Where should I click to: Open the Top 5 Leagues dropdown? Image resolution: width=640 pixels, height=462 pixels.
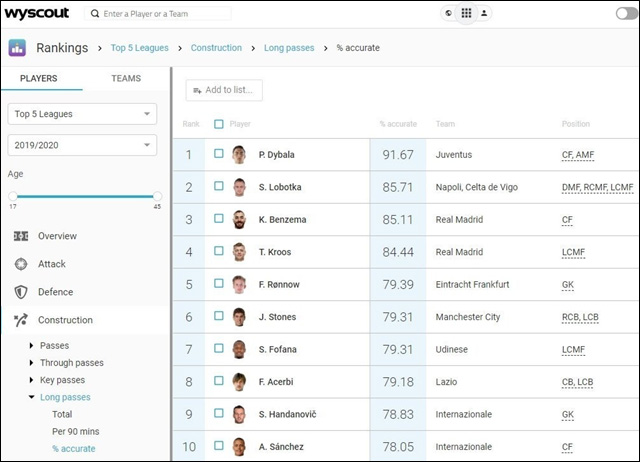point(82,114)
